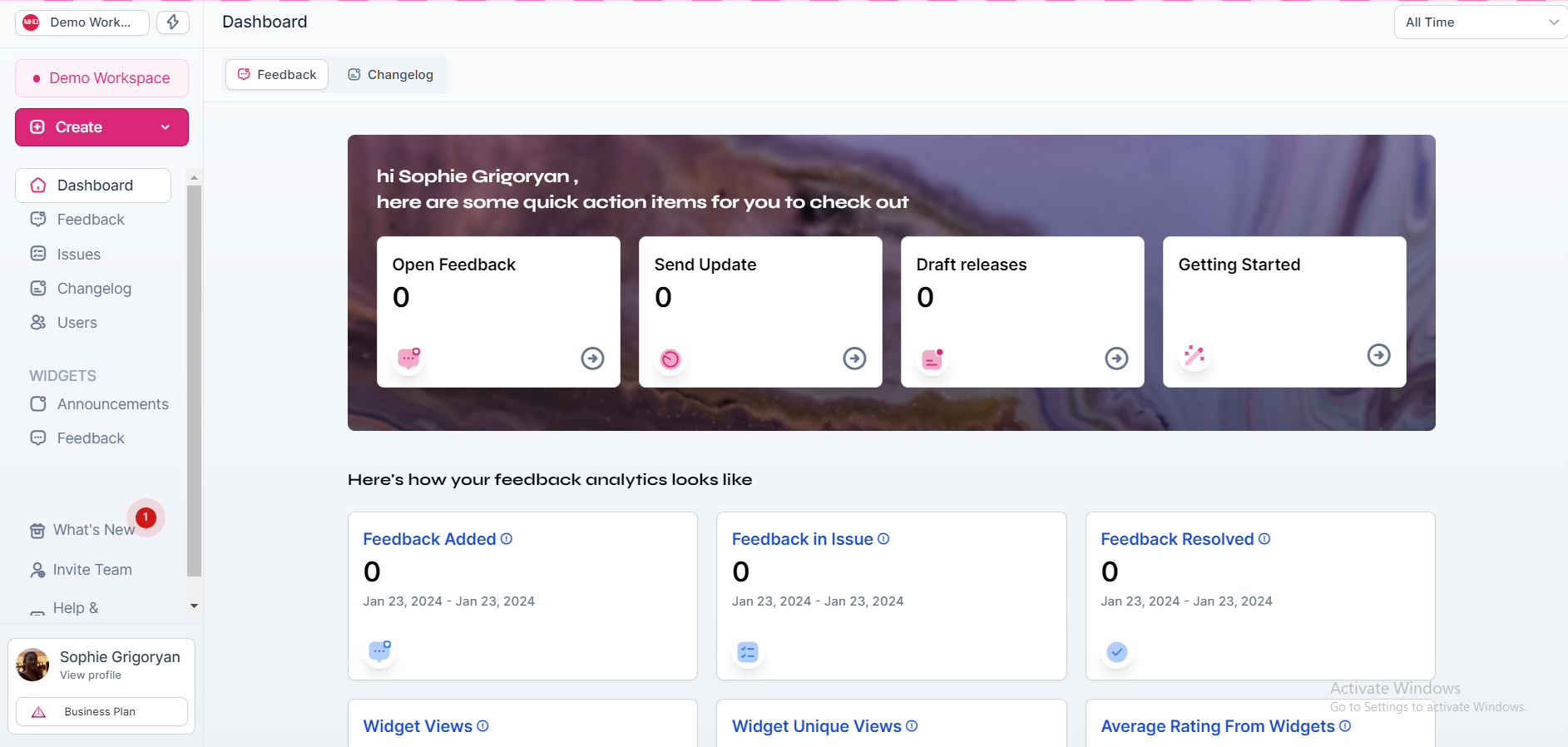This screenshot has height=747, width=1568.
Task: Click the What's New notification badge
Action: pyautogui.click(x=146, y=517)
